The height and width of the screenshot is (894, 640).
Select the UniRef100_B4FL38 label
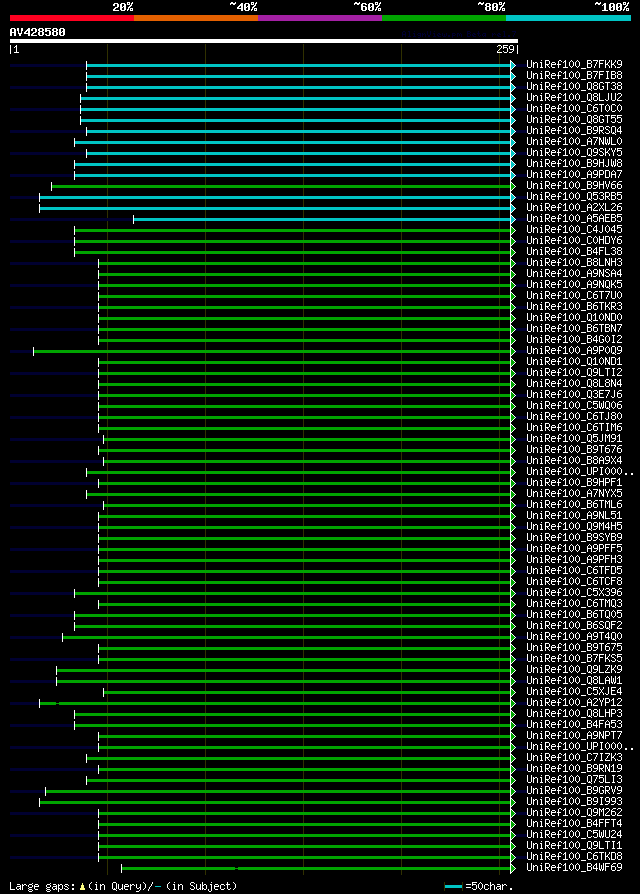coord(574,251)
